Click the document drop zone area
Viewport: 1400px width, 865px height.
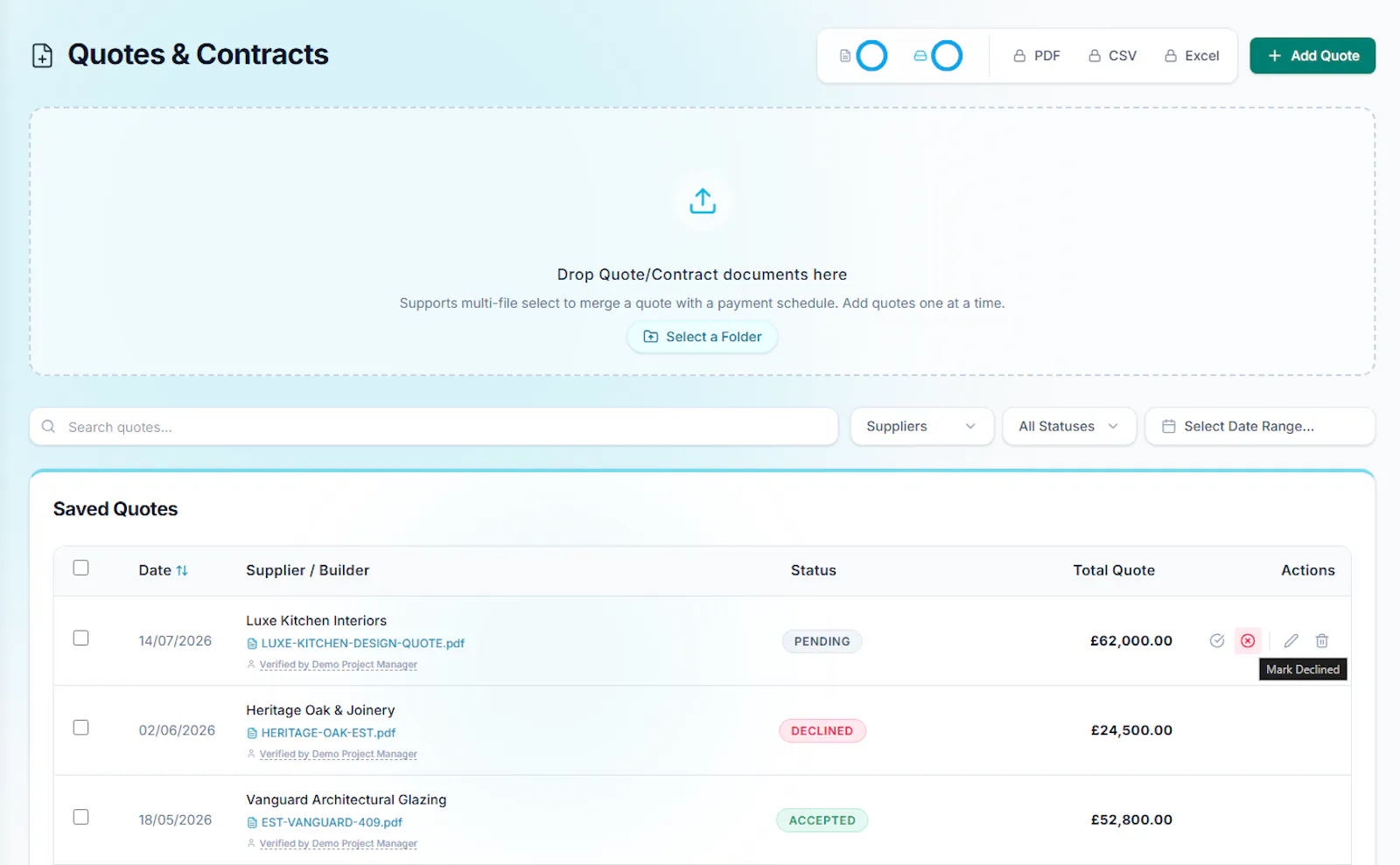pyautogui.click(x=703, y=242)
